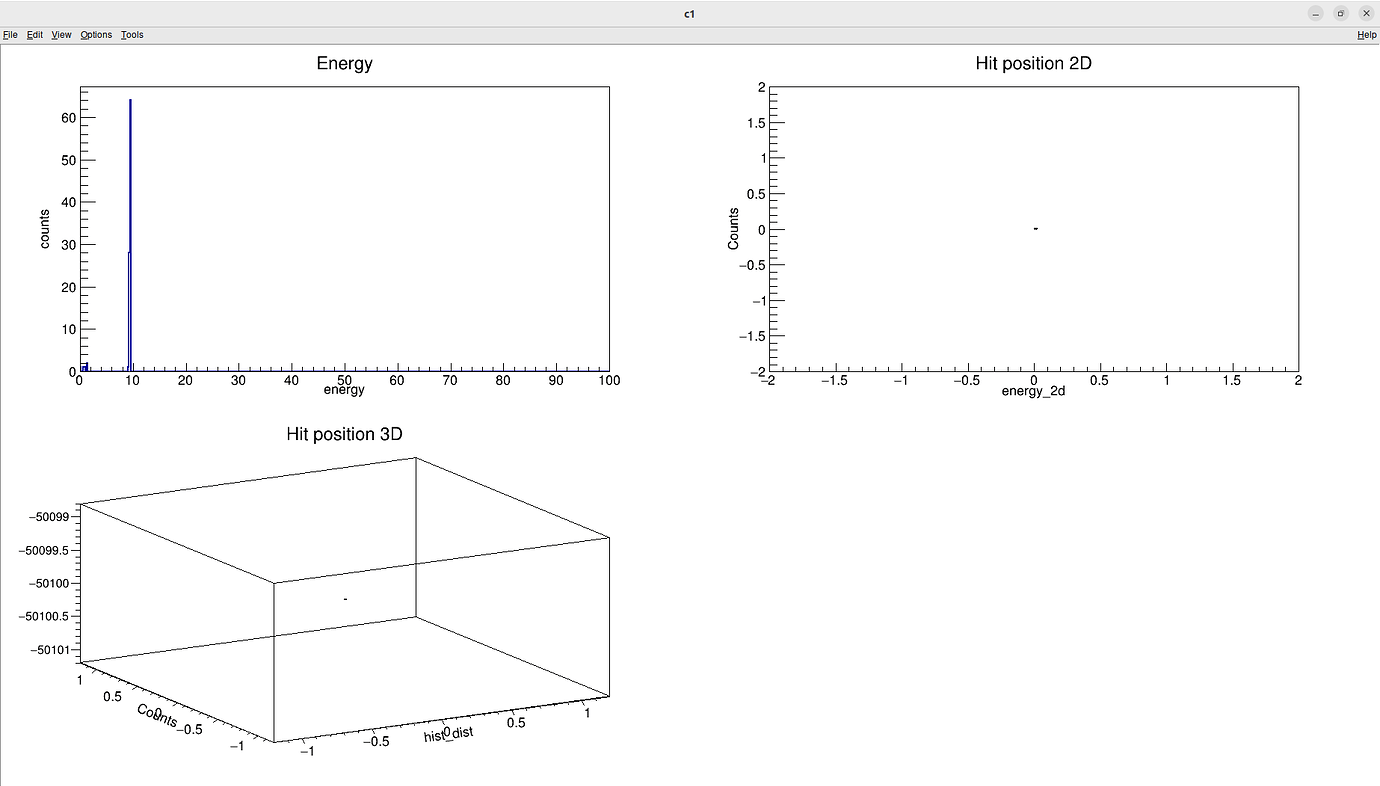Close the c1 canvas window
Screen dimensions: 1380x786
1366,13
